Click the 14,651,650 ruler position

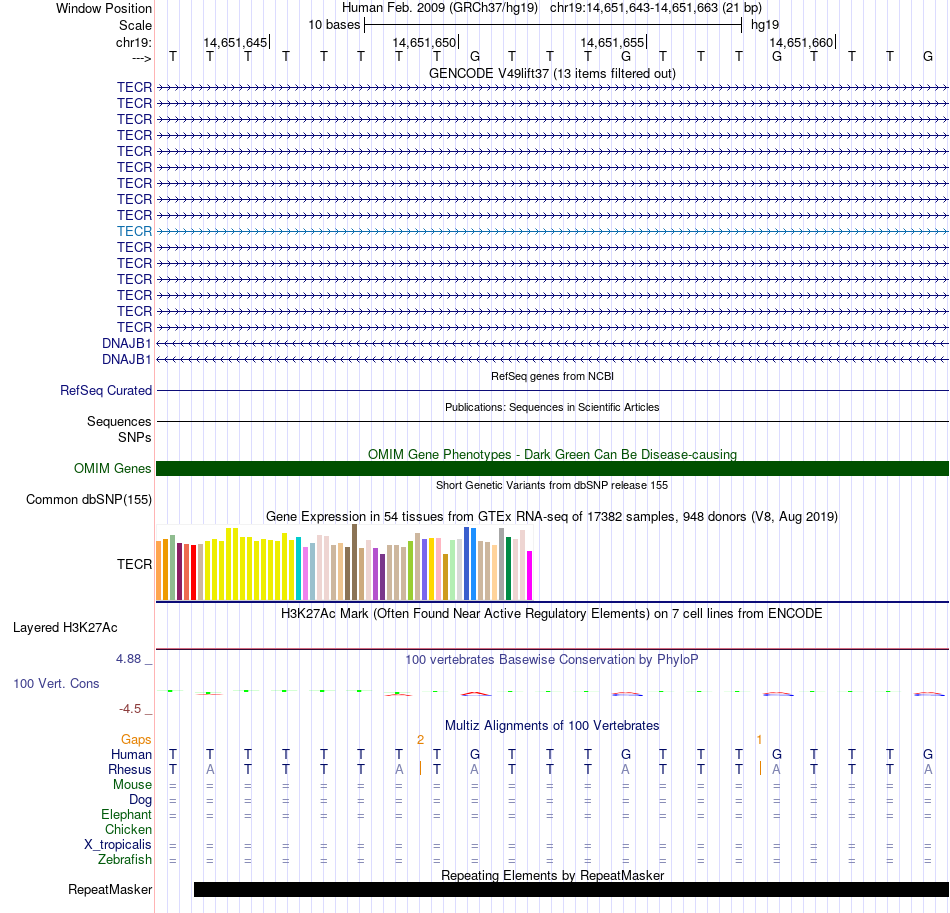tap(424, 42)
